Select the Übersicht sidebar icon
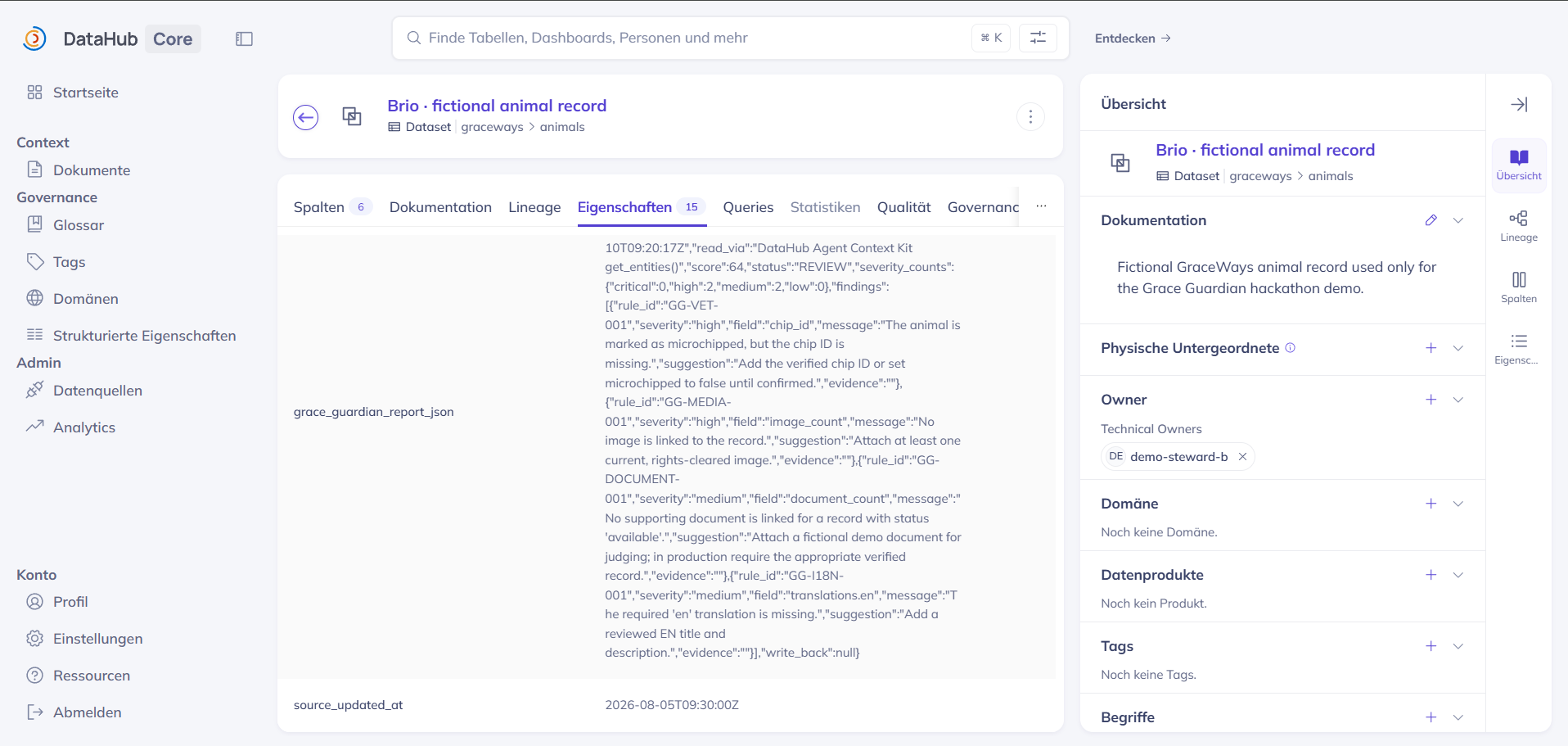The width and height of the screenshot is (1568, 746). (x=1519, y=165)
